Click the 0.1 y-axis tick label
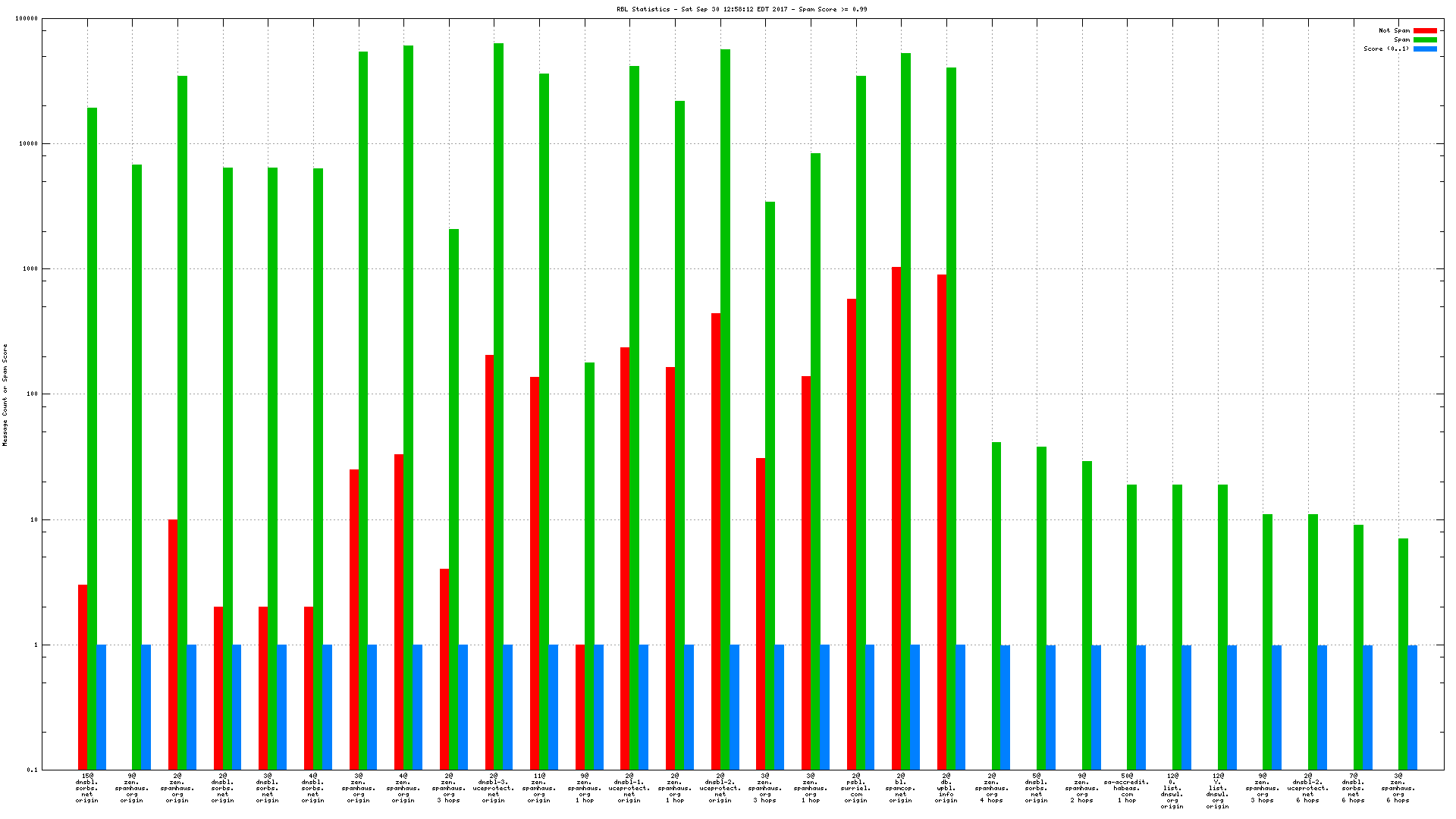This screenshot has height=819, width=1456. click(33, 770)
